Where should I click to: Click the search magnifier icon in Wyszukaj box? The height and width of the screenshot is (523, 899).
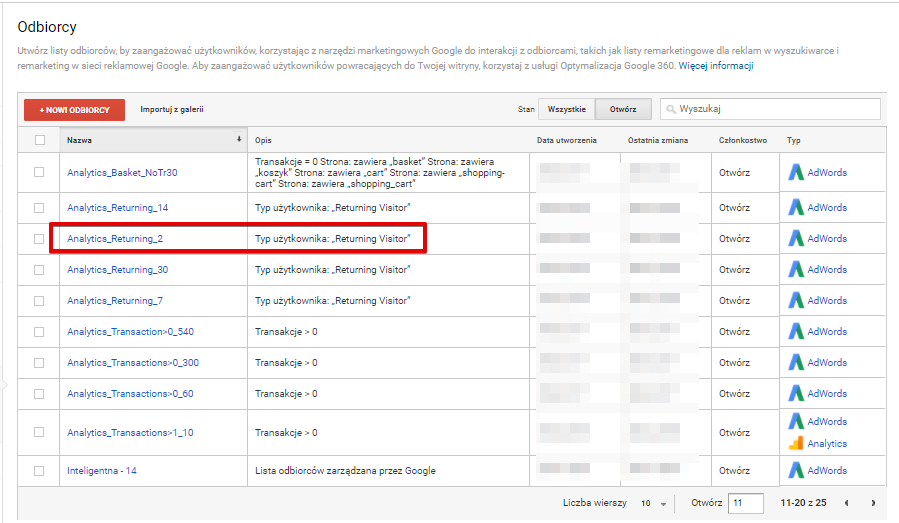671,109
